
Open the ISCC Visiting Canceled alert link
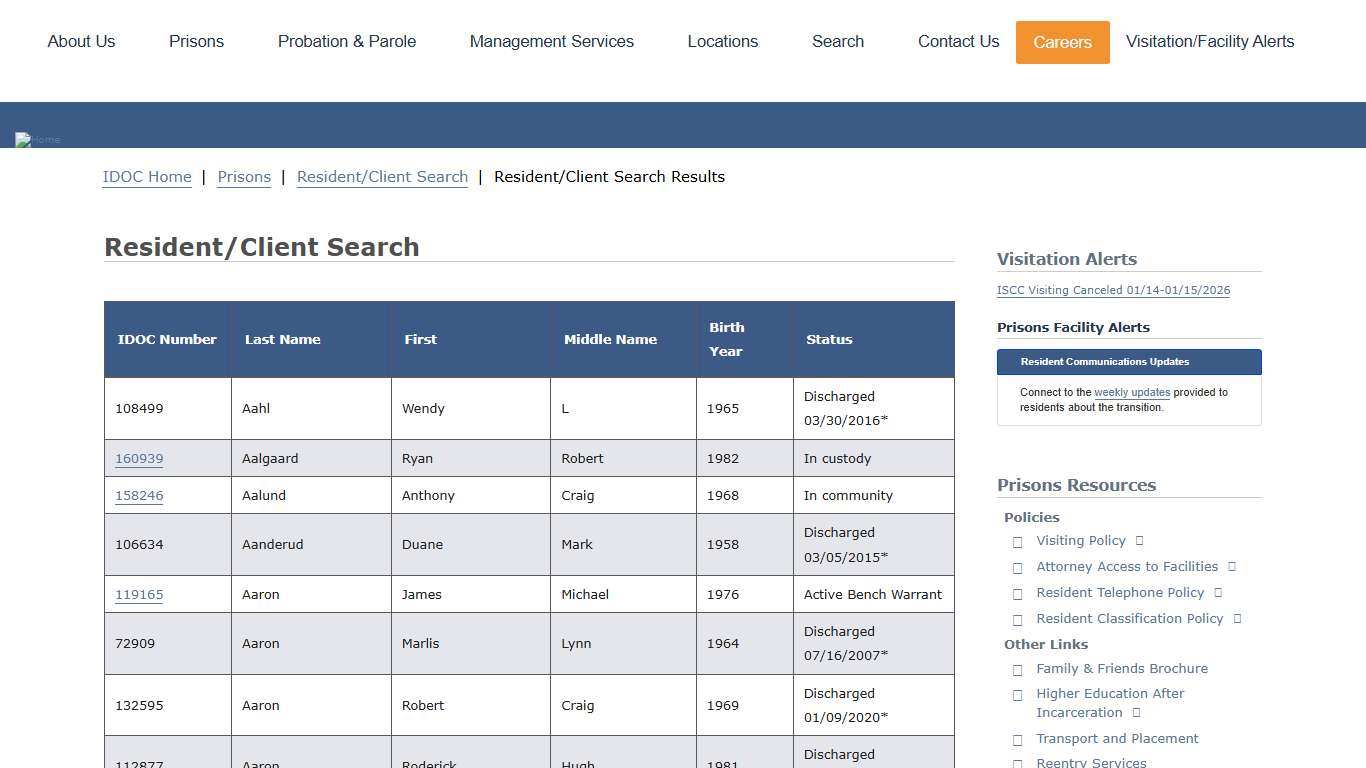(1113, 290)
